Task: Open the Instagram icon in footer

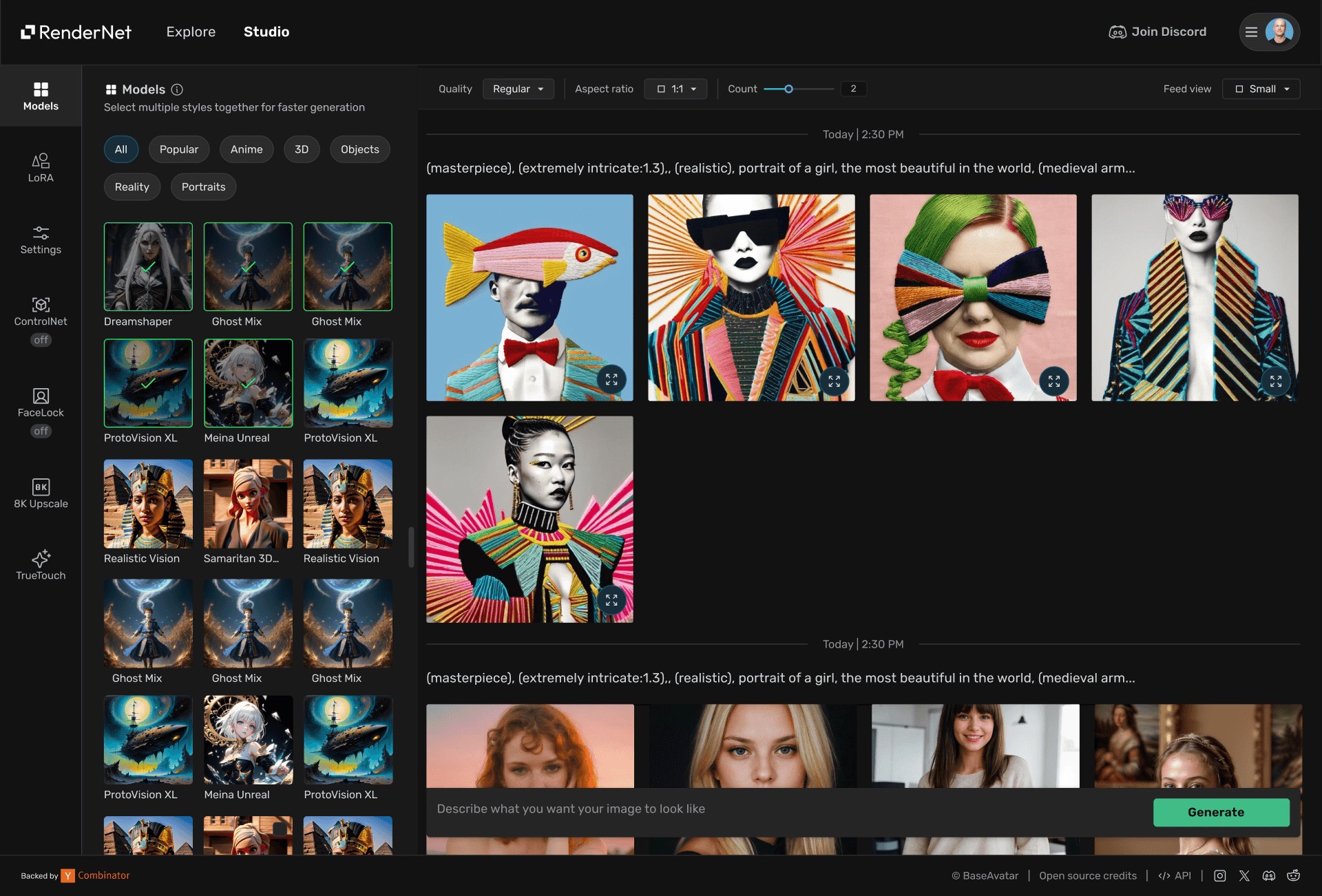Action: point(1220,875)
